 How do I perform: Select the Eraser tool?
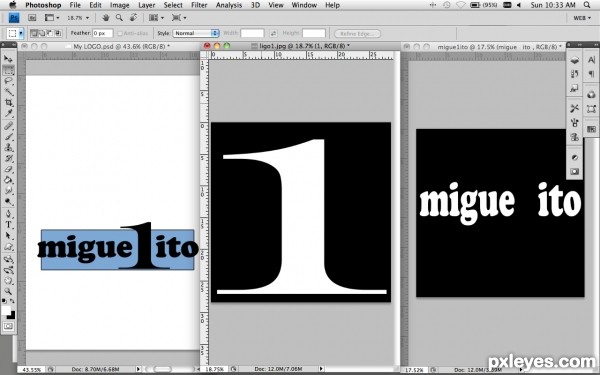pos(8,169)
